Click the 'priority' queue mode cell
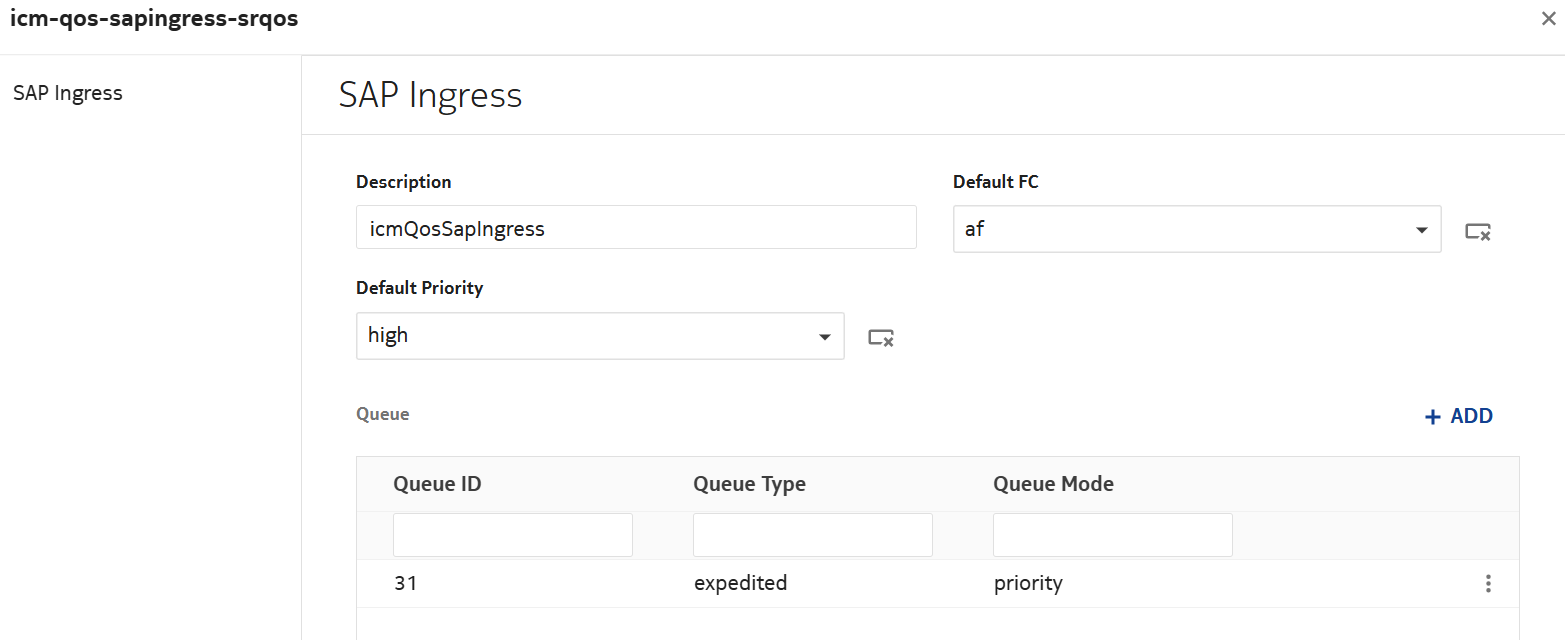 [x=1027, y=583]
